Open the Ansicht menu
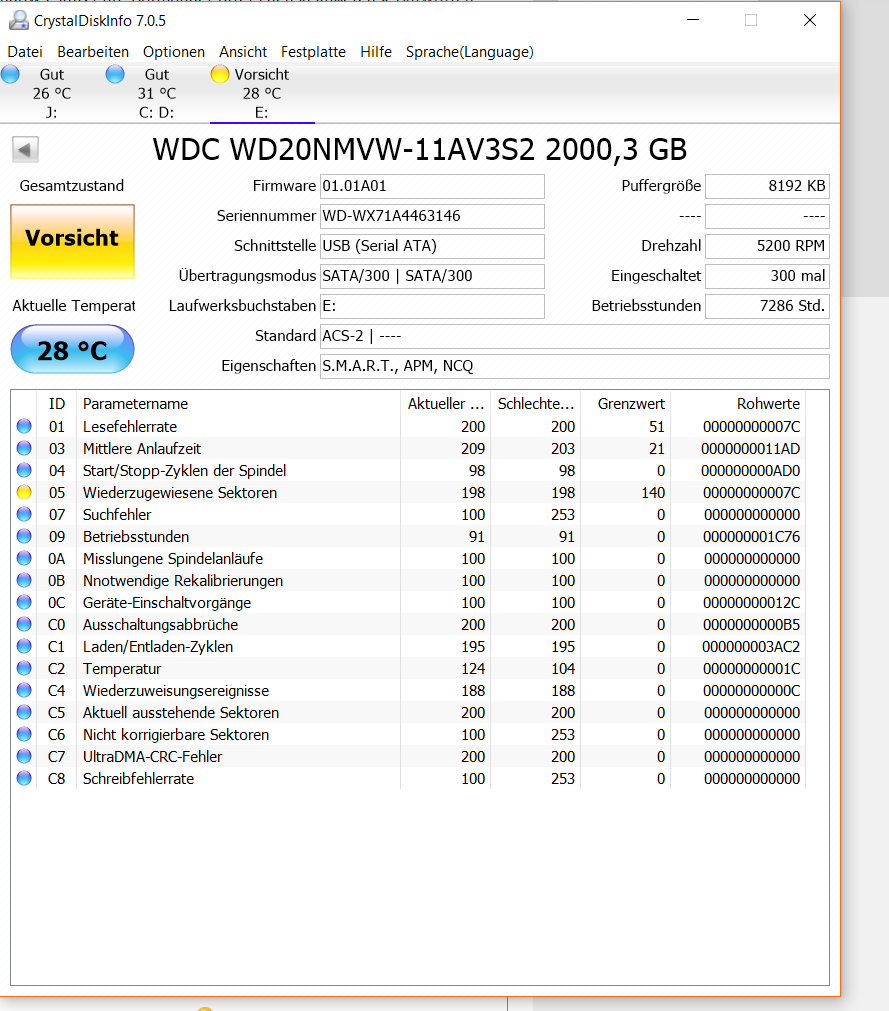The width and height of the screenshot is (889, 1011). click(243, 52)
